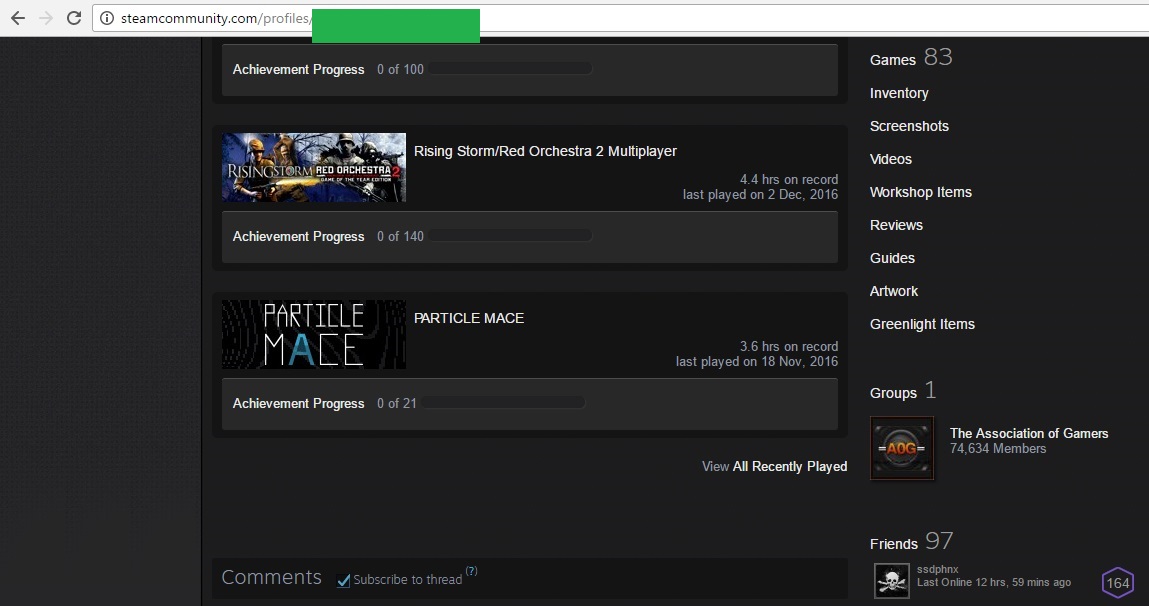This screenshot has height=606, width=1149.
Task: Open The Association of Gamers group avatar
Action: tap(902, 448)
